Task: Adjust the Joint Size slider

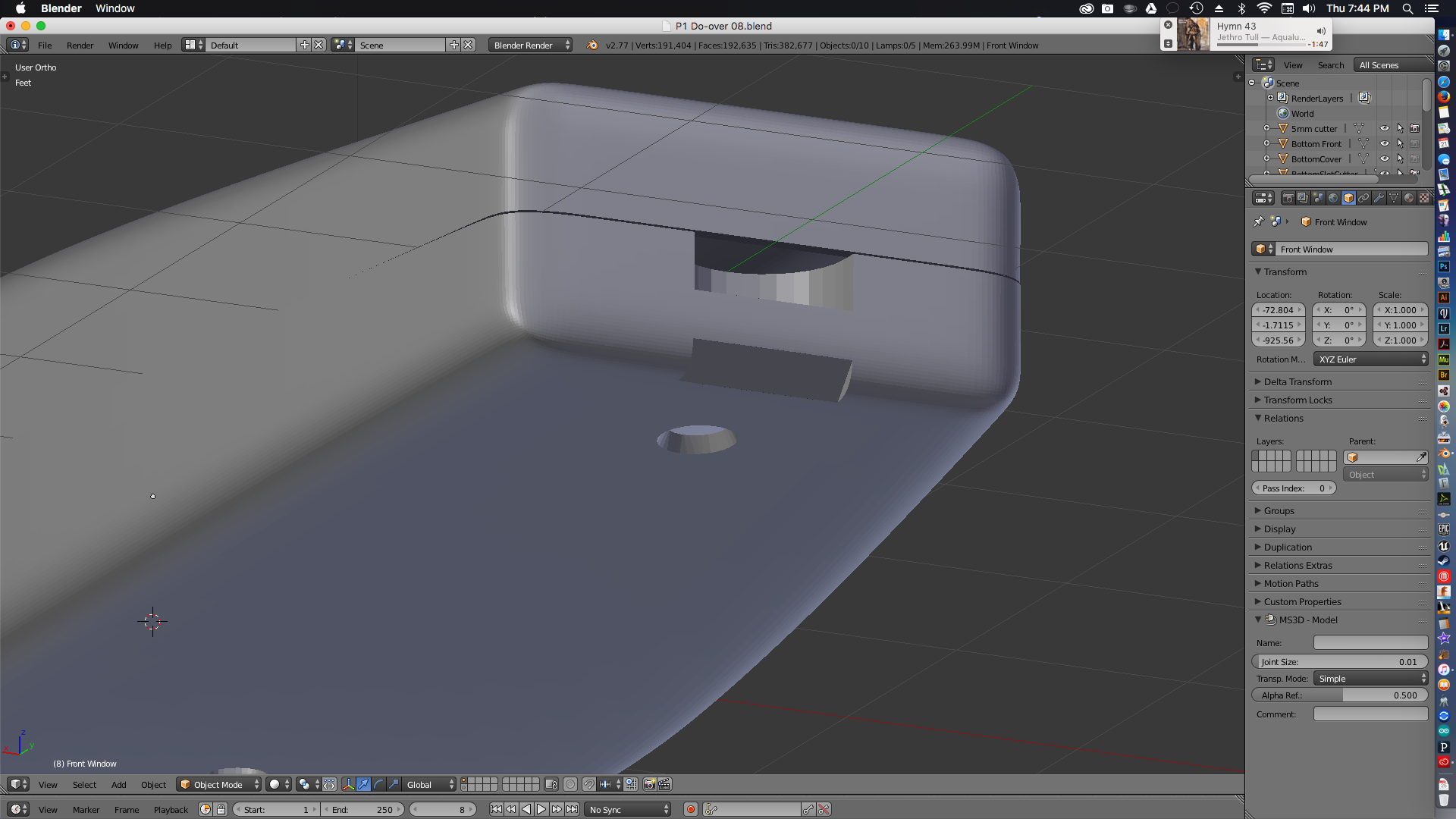Action: coord(1339,662)
